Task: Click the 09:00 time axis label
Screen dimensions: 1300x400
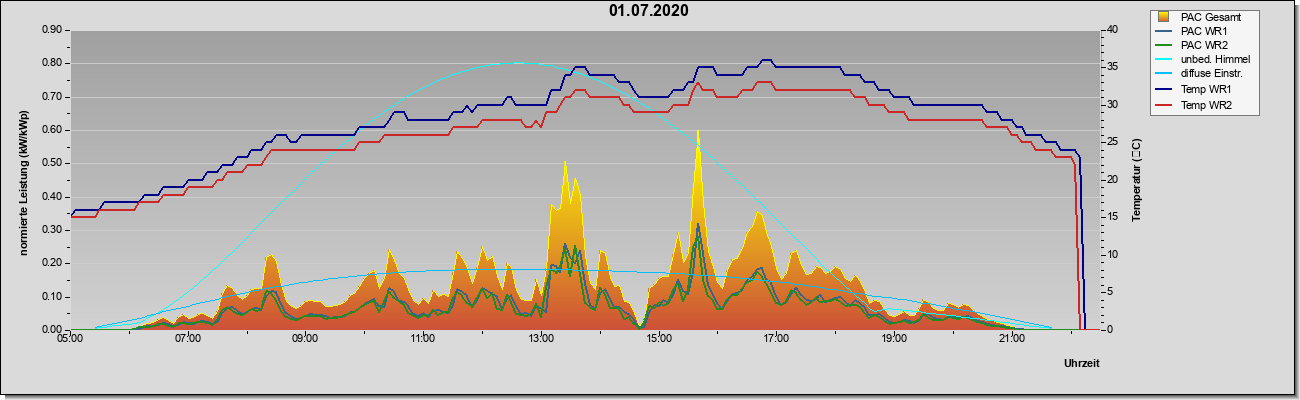Action: 305,340
